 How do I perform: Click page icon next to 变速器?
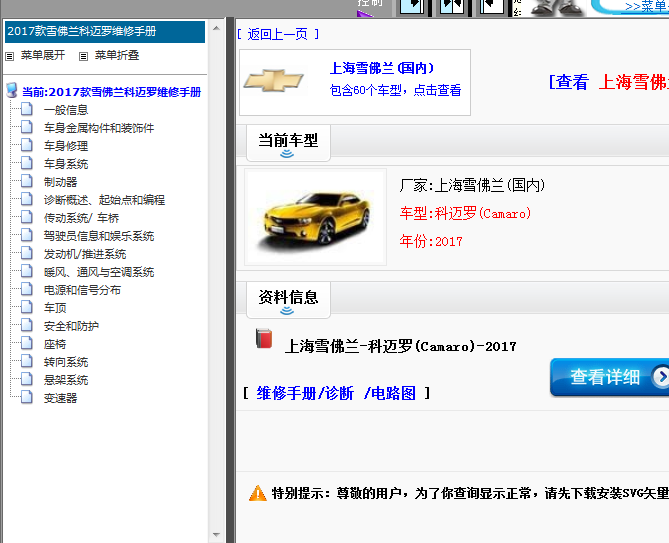(26, 397)
